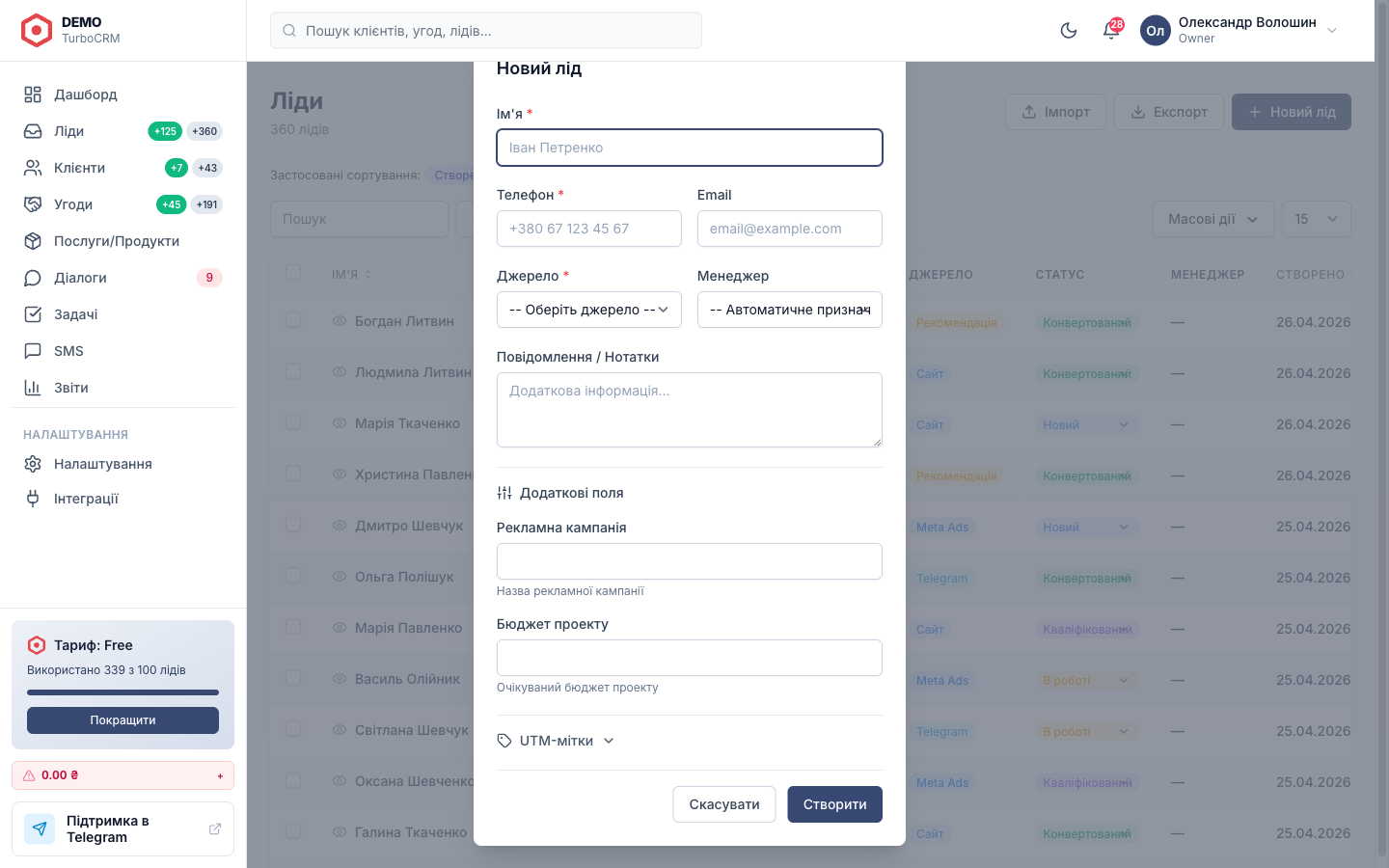Open the В роботі status dropdown for Василь Олійник

click(1087, 680)
